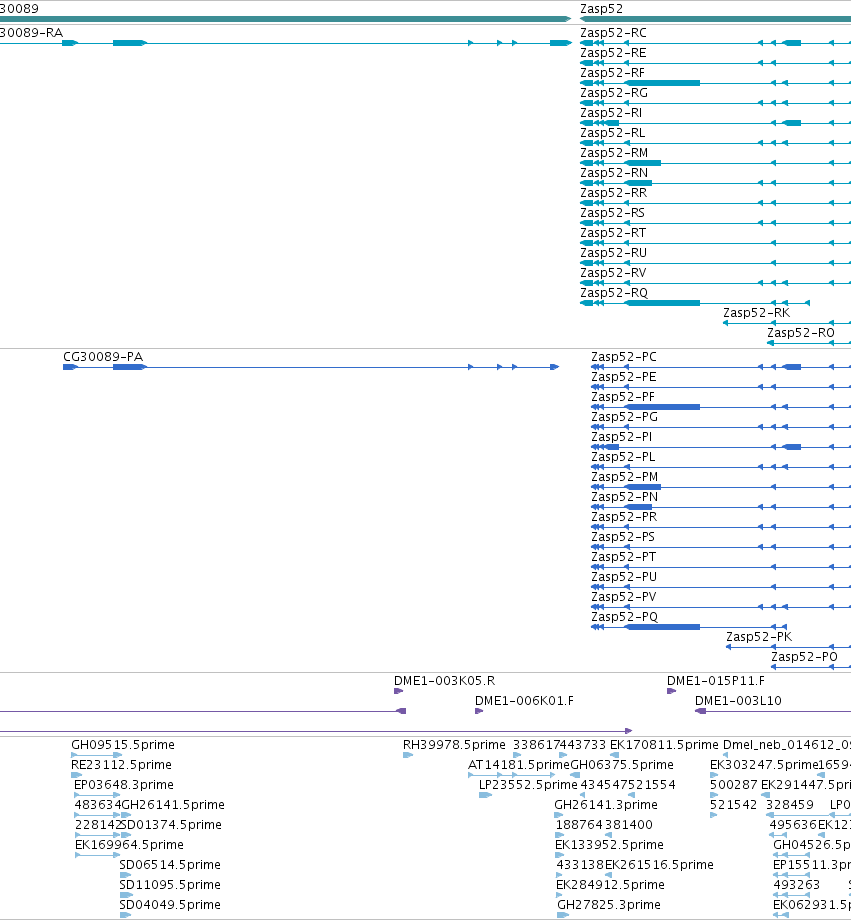Select the Zasp52-PR protein label
This screenshot has width=851, height=920.
click(x=624, y=516)
